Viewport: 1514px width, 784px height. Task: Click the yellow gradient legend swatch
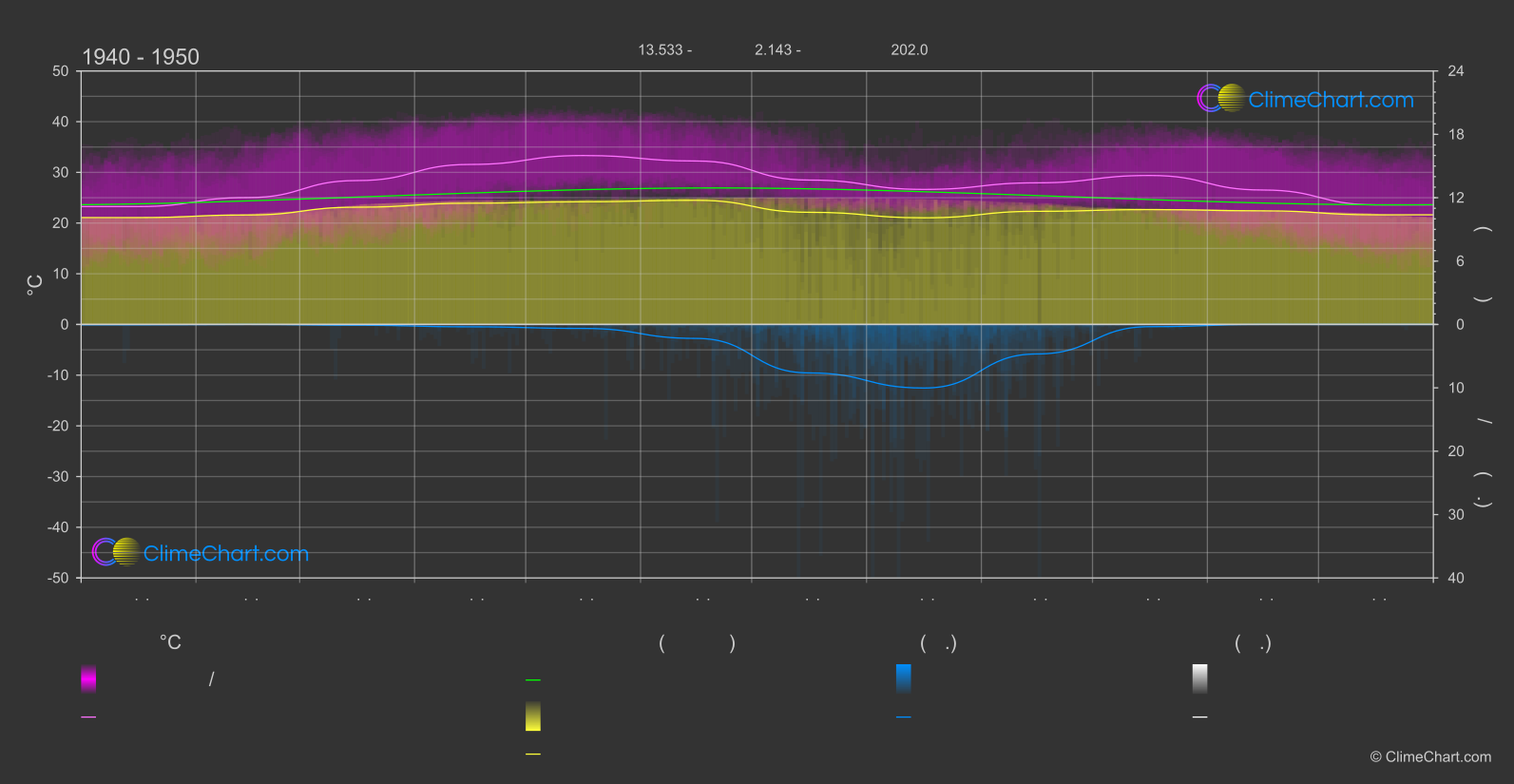click(533, 717)
